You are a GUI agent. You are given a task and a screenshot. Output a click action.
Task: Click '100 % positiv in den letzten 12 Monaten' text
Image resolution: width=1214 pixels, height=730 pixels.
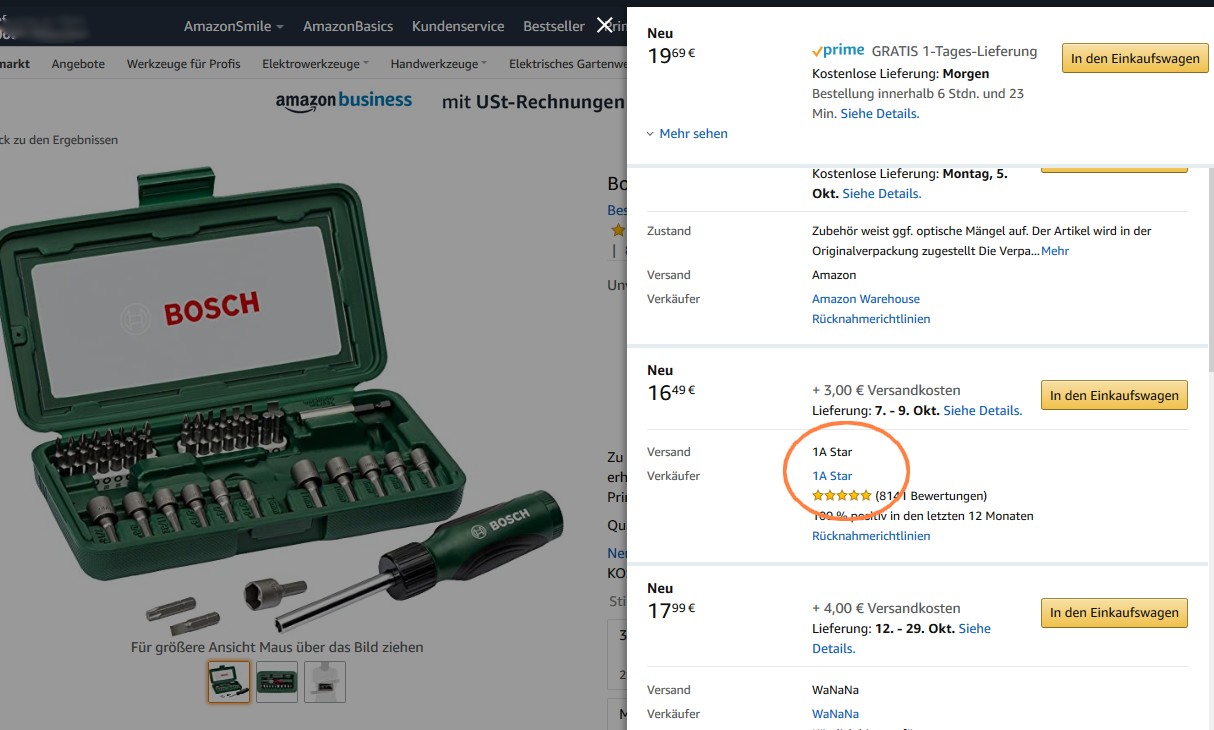[x=923, y=516]
